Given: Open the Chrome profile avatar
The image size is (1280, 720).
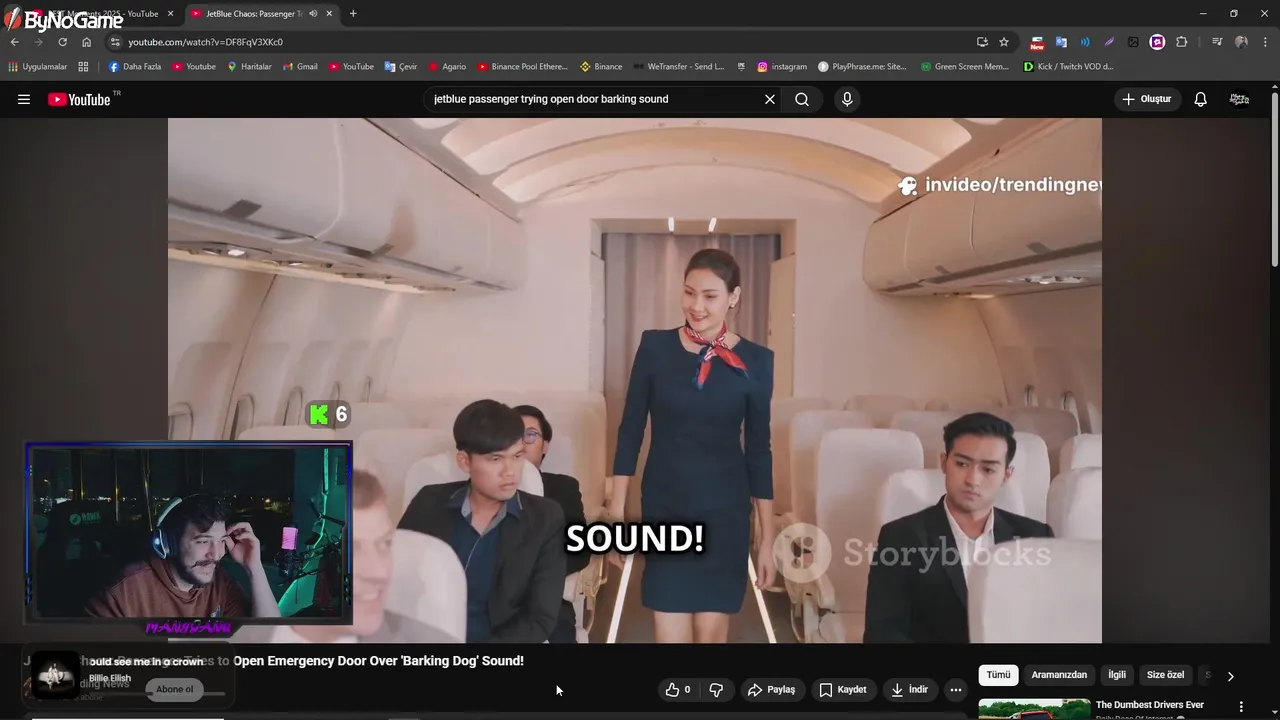Looking at the screenshot, I should click(x=1241, y=42).
